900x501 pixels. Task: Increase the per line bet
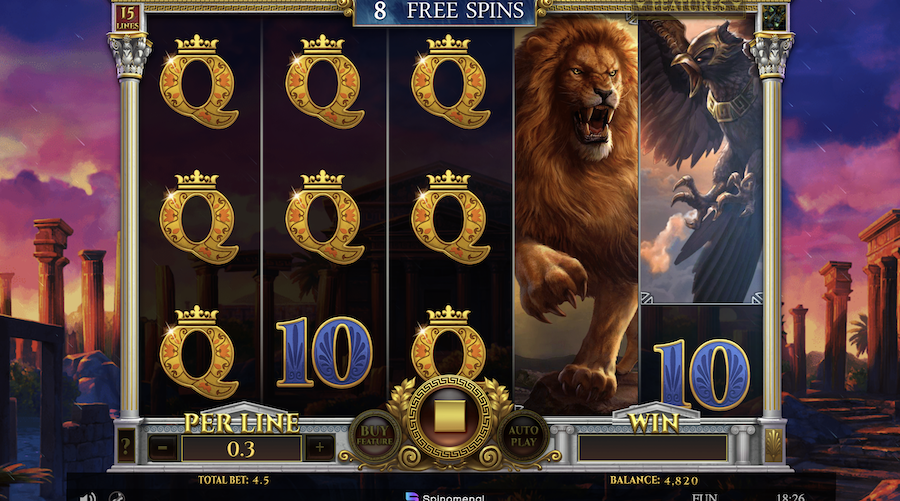tap(319, 448)
